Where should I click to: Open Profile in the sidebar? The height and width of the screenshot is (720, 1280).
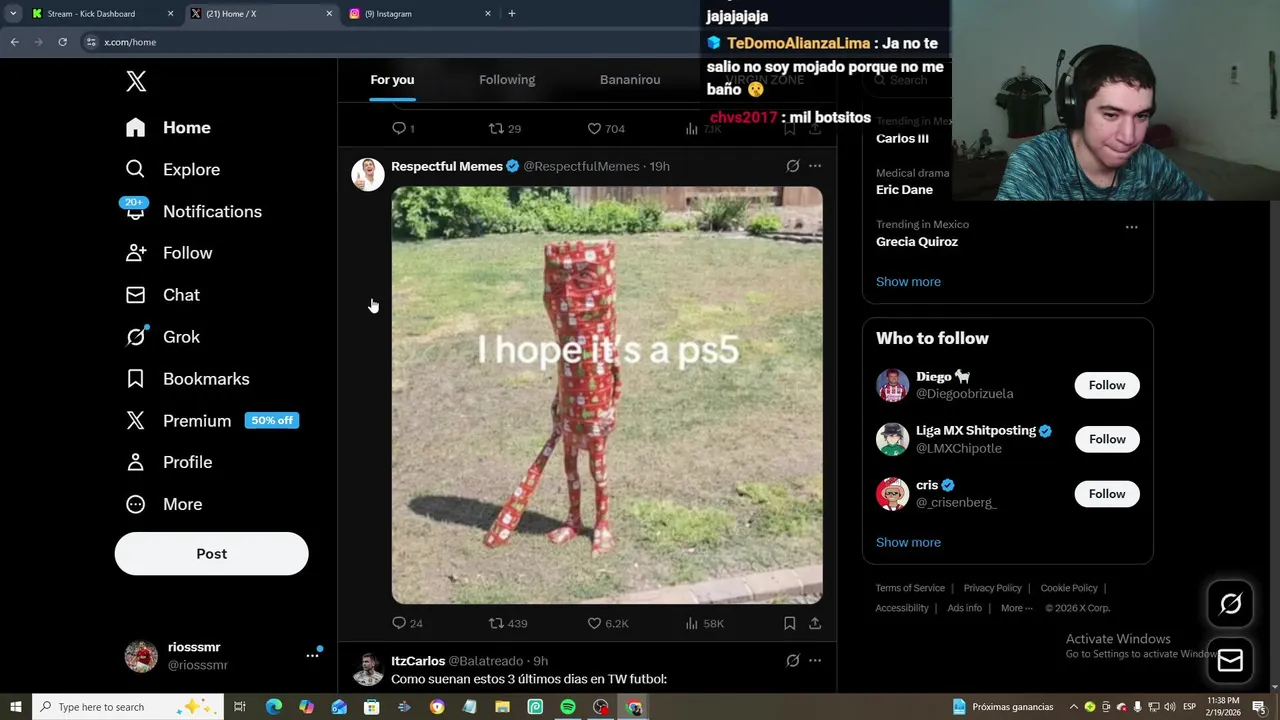(169, 462)
